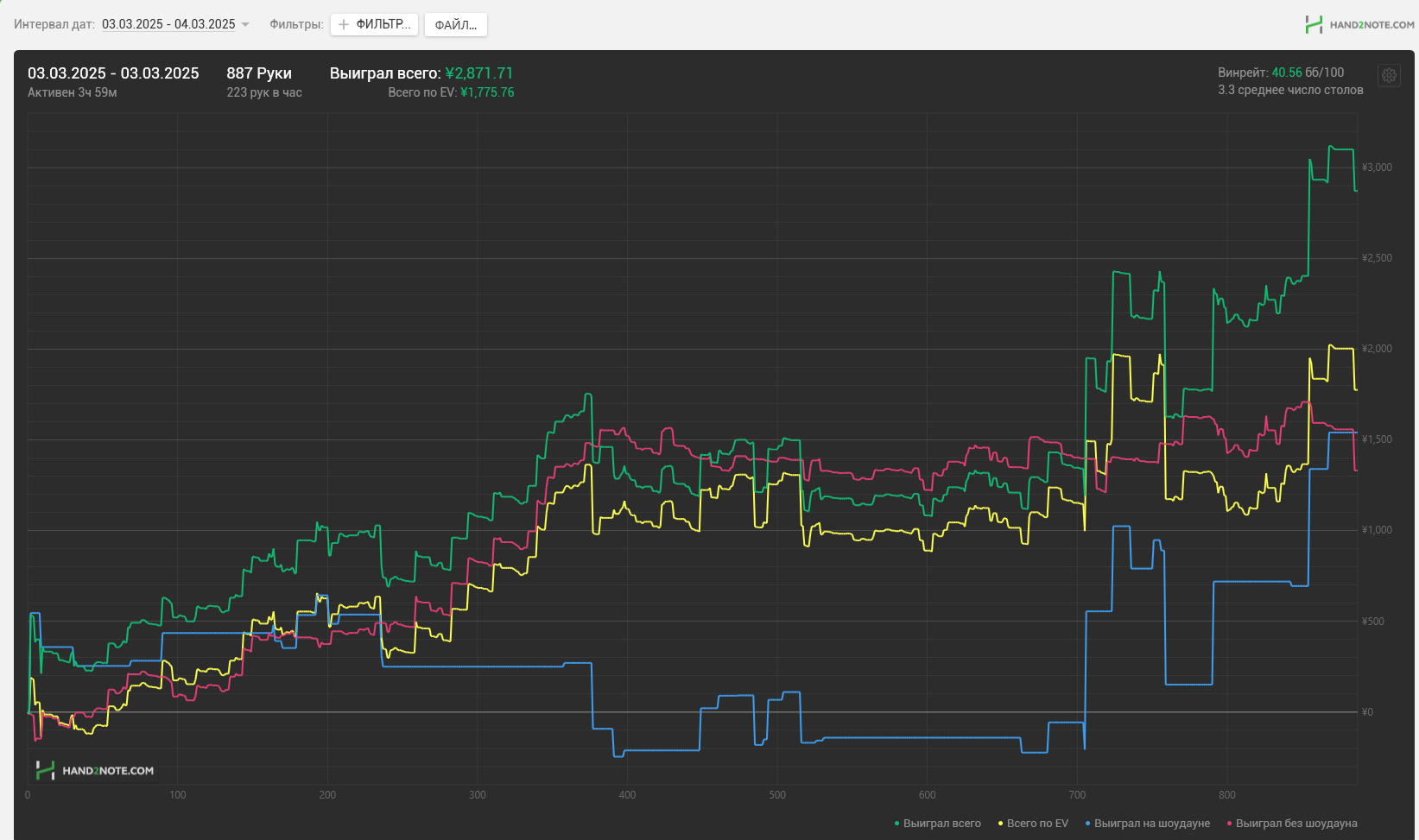Click the ¥1,000 y-axis label
This screenshot has height=840, width=1419.
1377,530
